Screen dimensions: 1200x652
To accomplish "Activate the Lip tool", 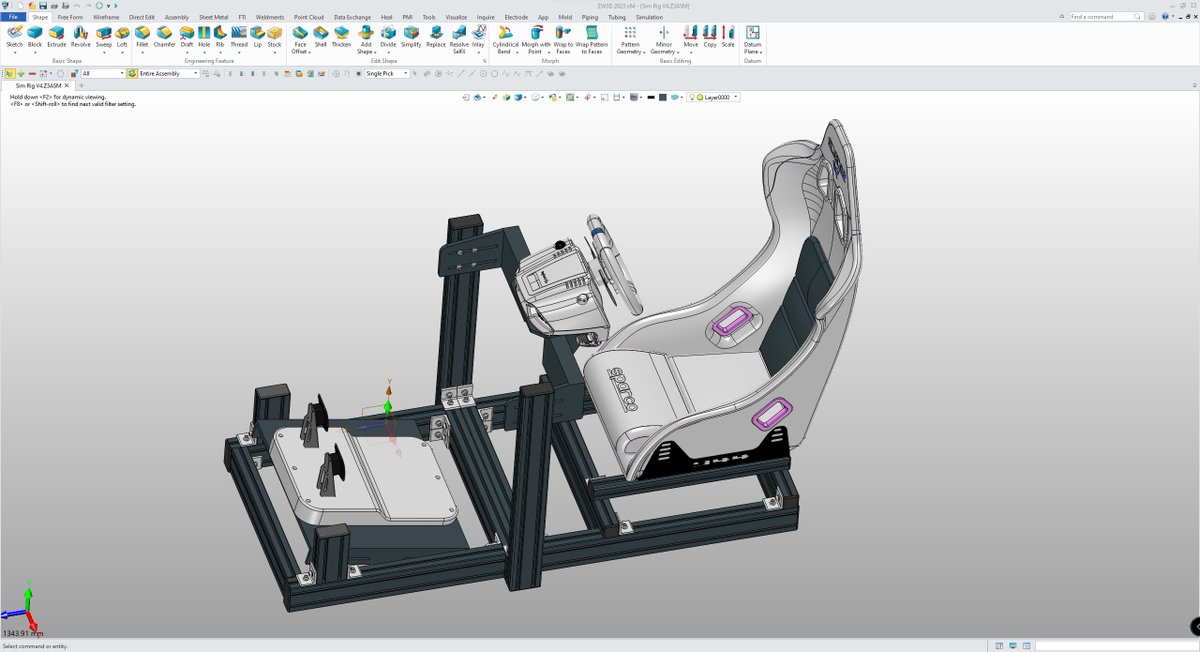I will [257, 38].
